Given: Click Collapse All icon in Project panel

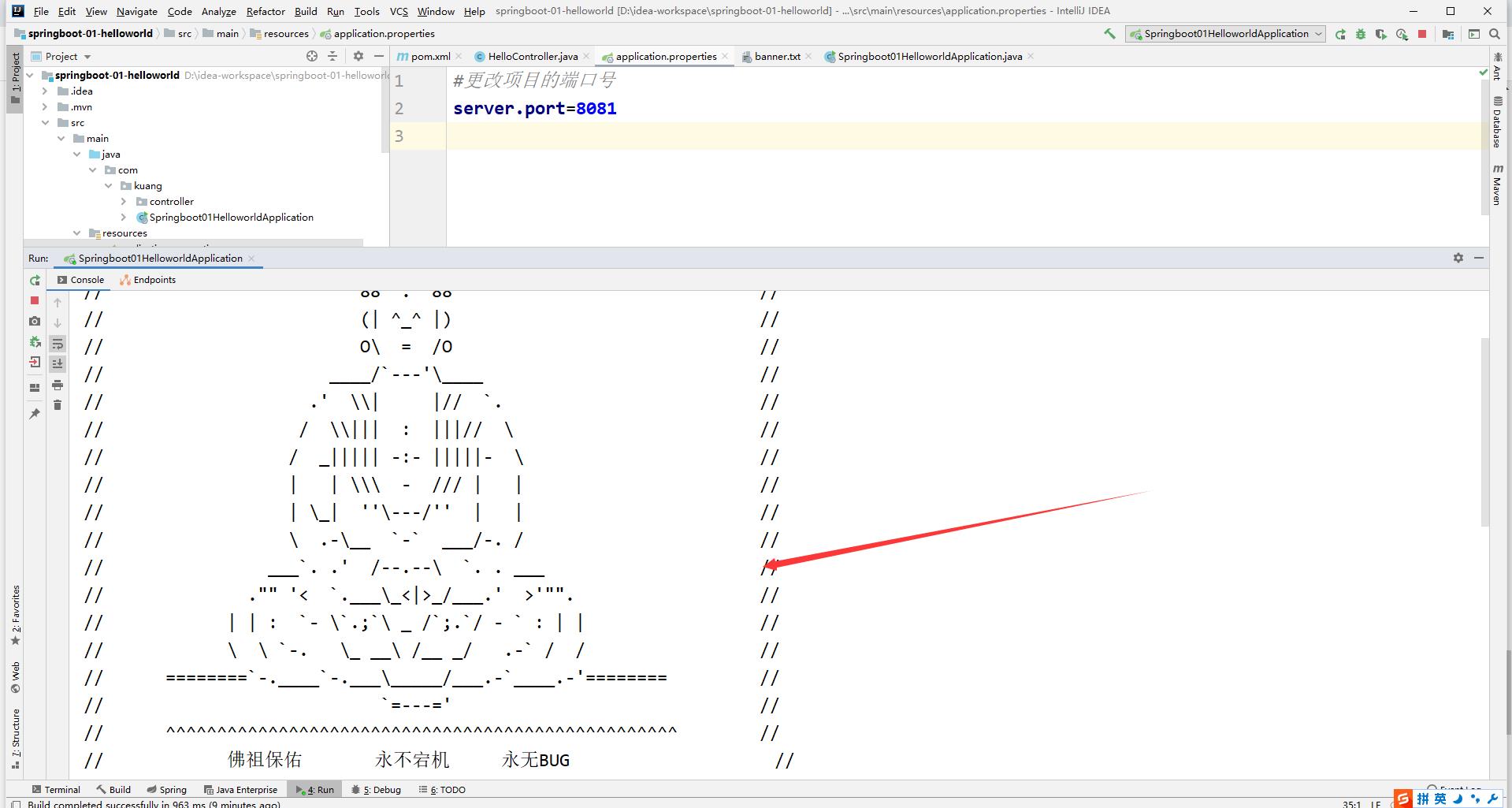Looking at the screenshot, I should [x=332, y=56].
